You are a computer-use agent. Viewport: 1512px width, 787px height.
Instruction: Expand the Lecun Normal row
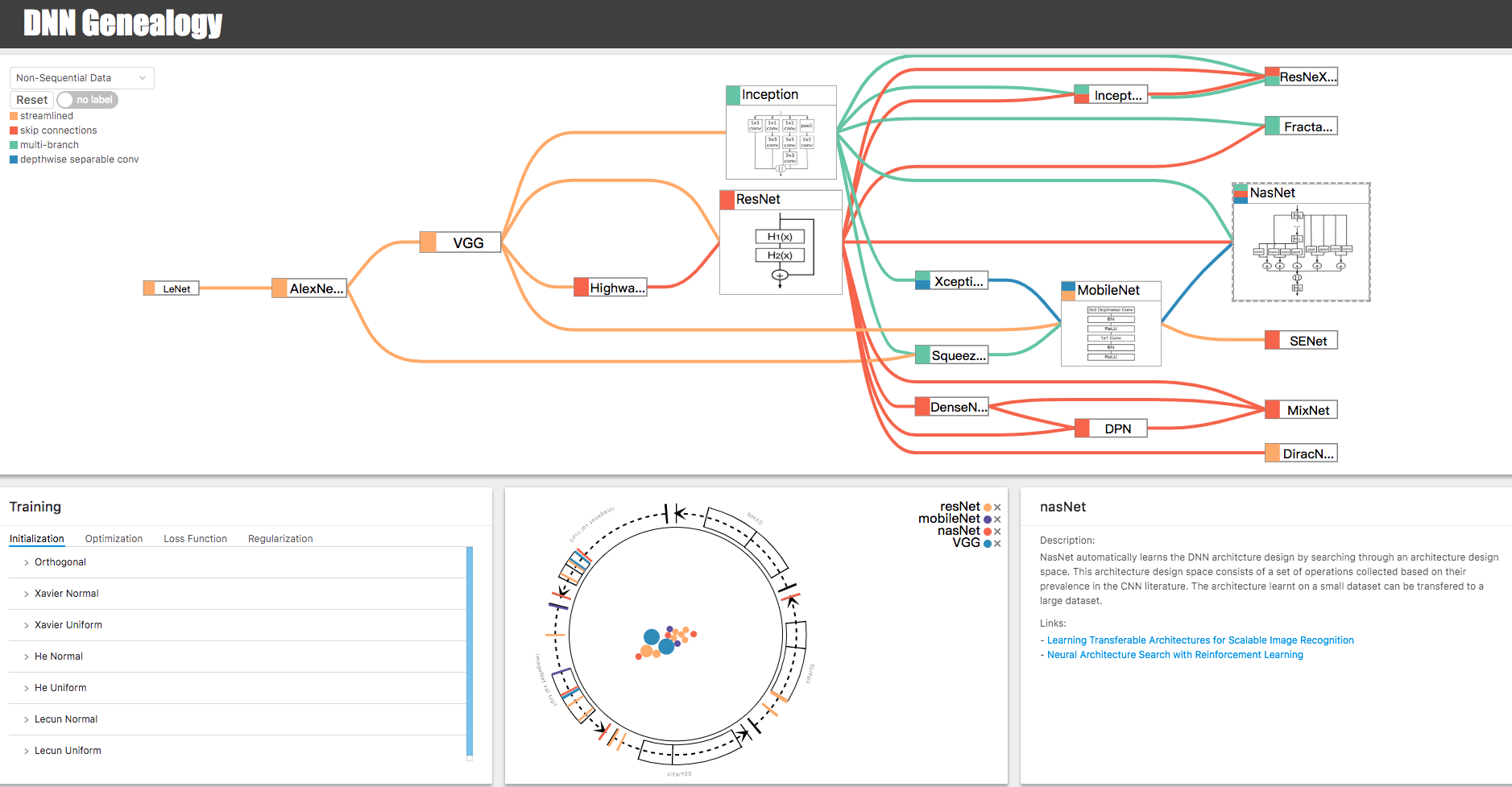click(238, 719)
